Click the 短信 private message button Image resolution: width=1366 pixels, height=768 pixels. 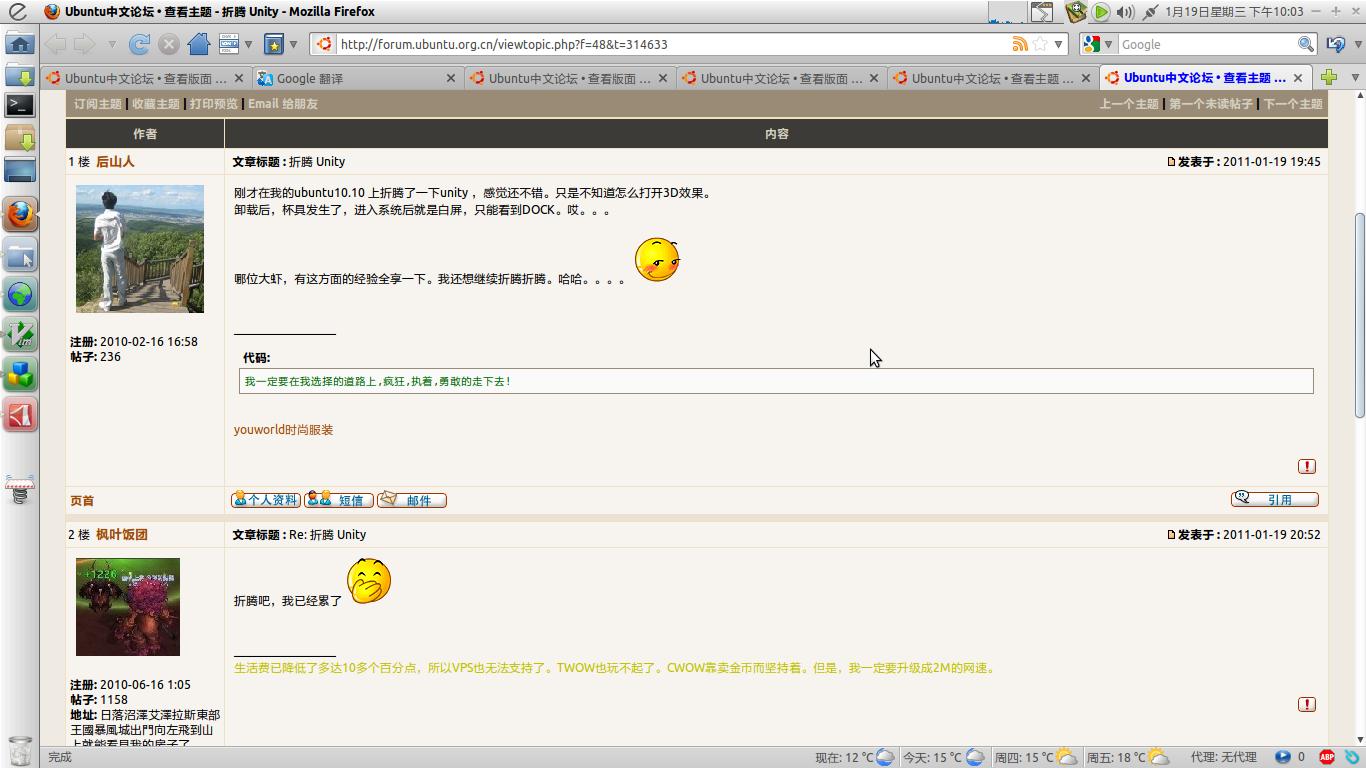tap(339, 499)
